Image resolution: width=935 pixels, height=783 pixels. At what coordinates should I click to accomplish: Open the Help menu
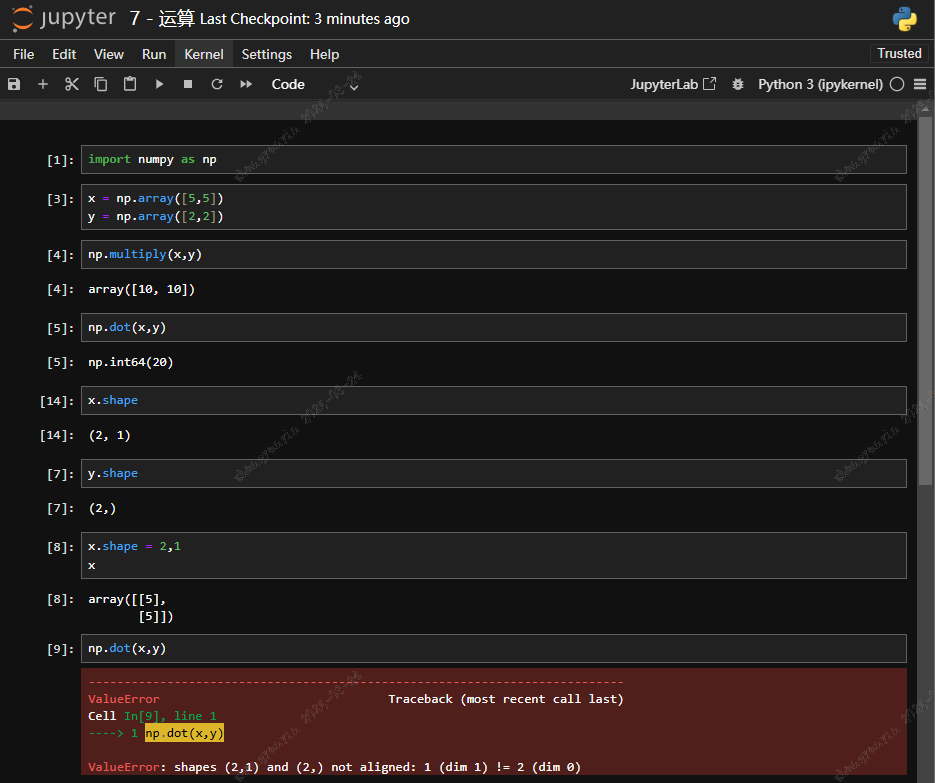click(x=324, y=54)
